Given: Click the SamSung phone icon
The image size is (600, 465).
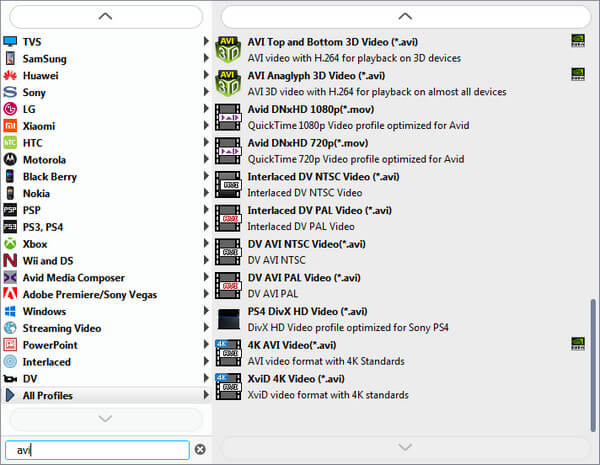Looking at the screenshot, I should click(x=10, y=59).
